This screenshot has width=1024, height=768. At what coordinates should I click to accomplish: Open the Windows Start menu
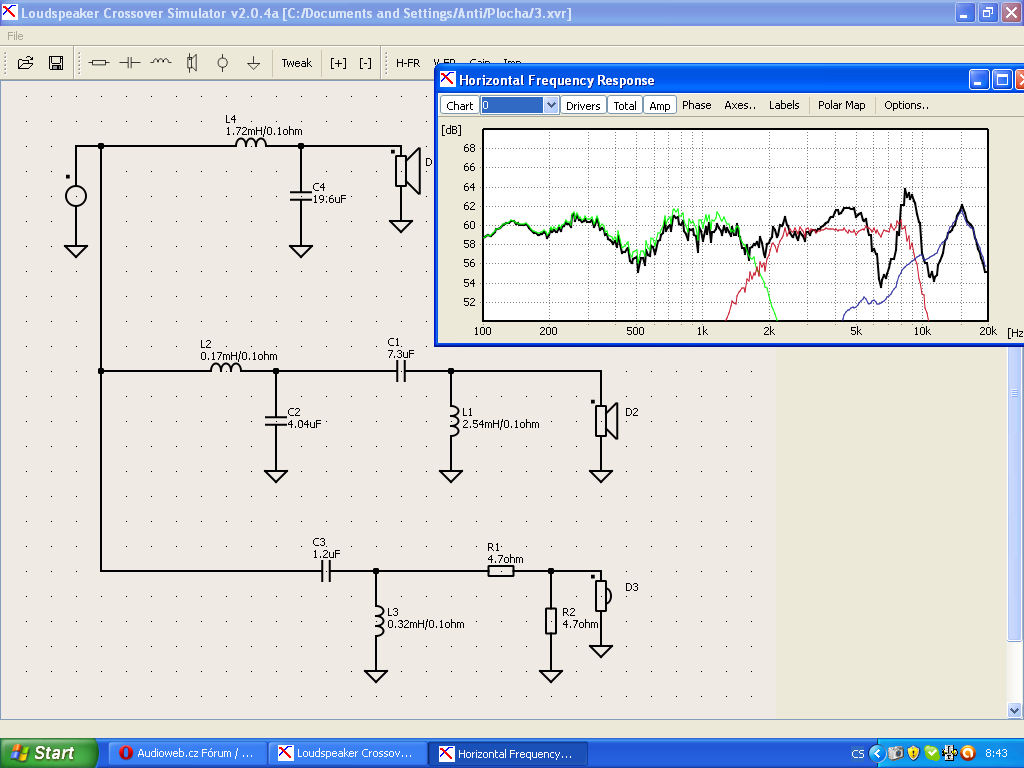tap(48, 753)
